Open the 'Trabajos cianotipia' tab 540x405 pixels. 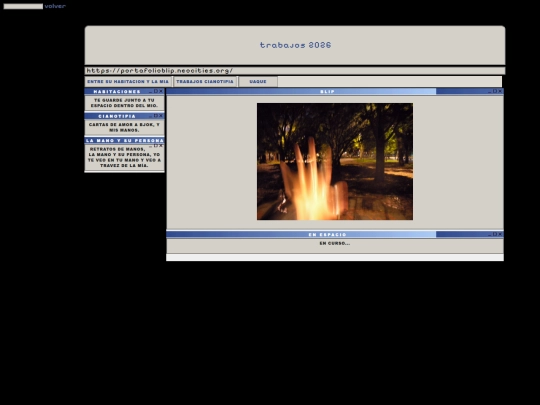205,82
